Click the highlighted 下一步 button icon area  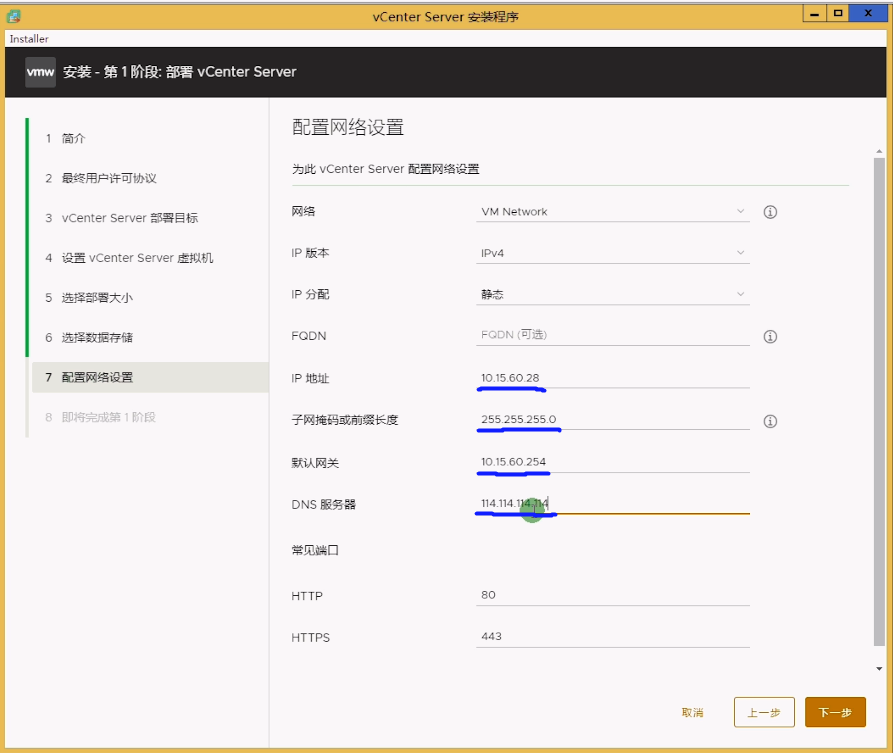click(x=835, y=712)
